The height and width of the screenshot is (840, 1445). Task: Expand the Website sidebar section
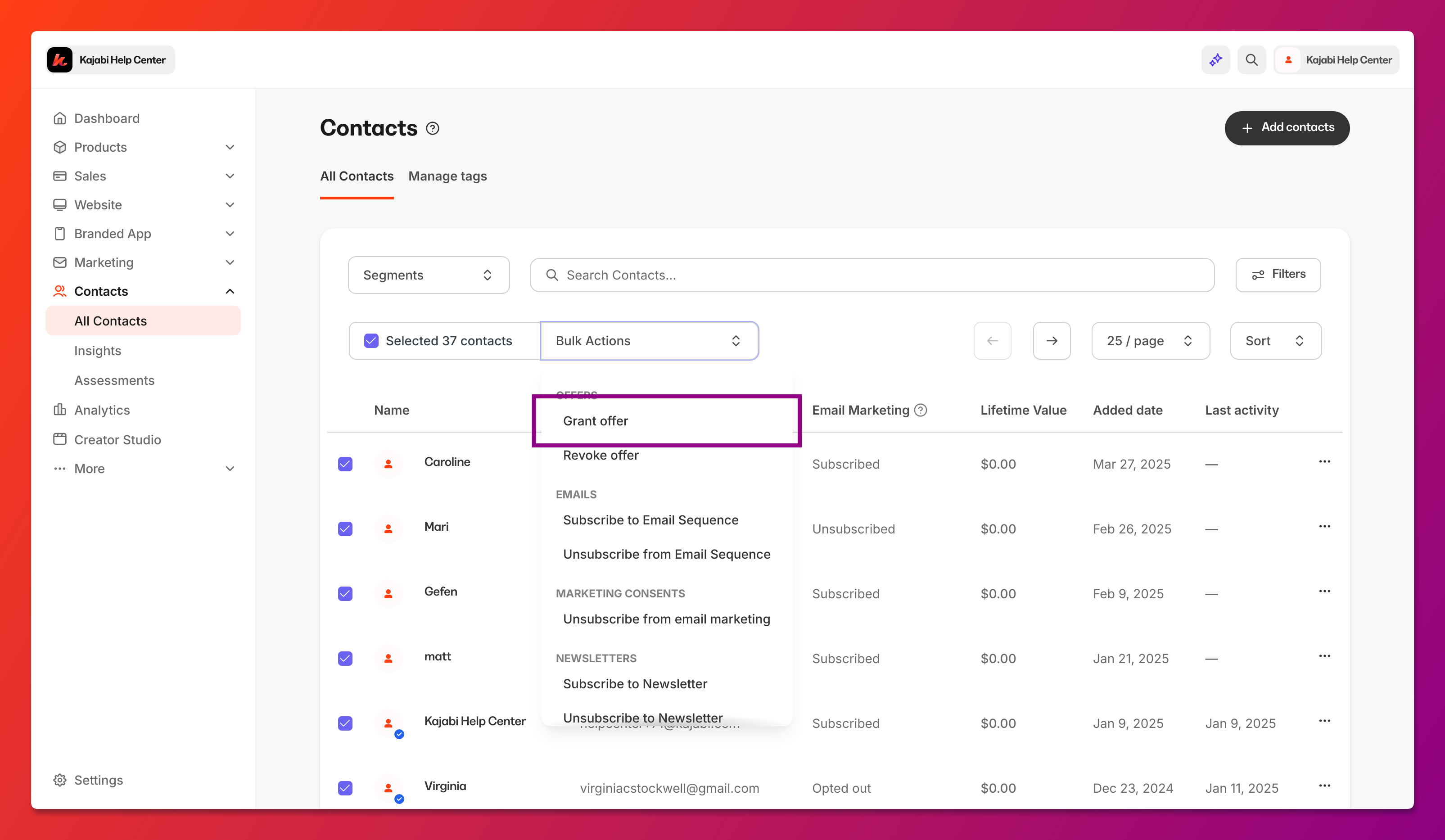[230, 205]
